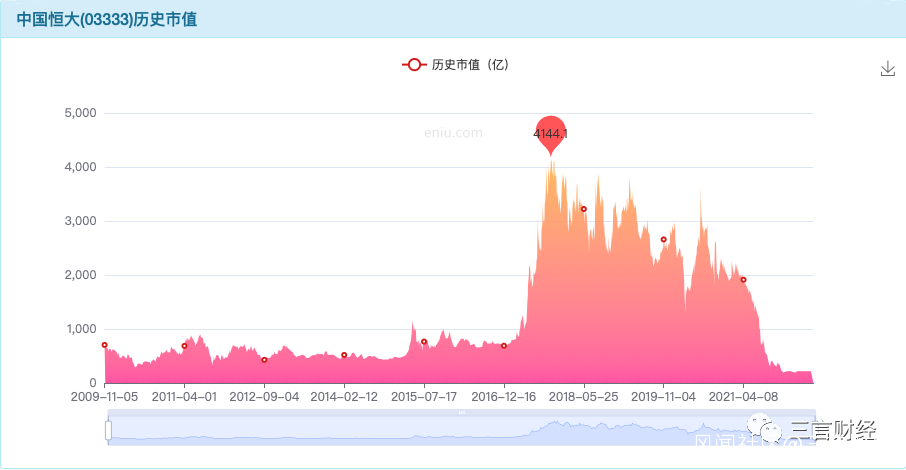Click the x-axis label 2019-11-04
906x470 pixels.
point(663,397)
